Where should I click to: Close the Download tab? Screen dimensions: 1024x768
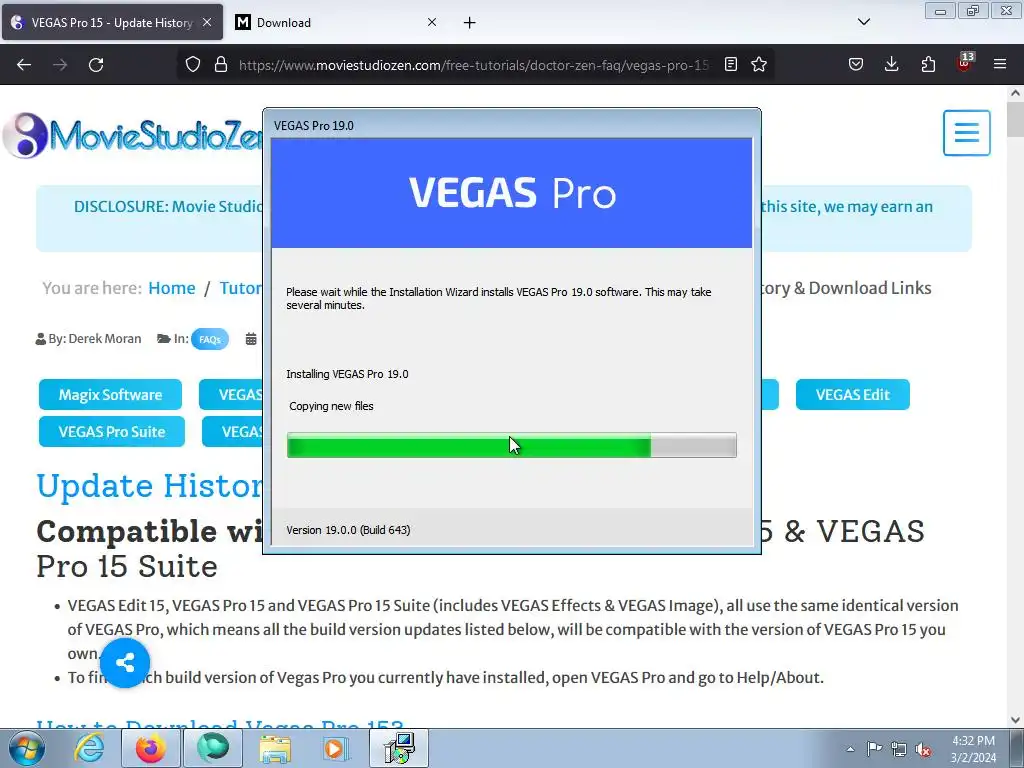tap(432, 22)
